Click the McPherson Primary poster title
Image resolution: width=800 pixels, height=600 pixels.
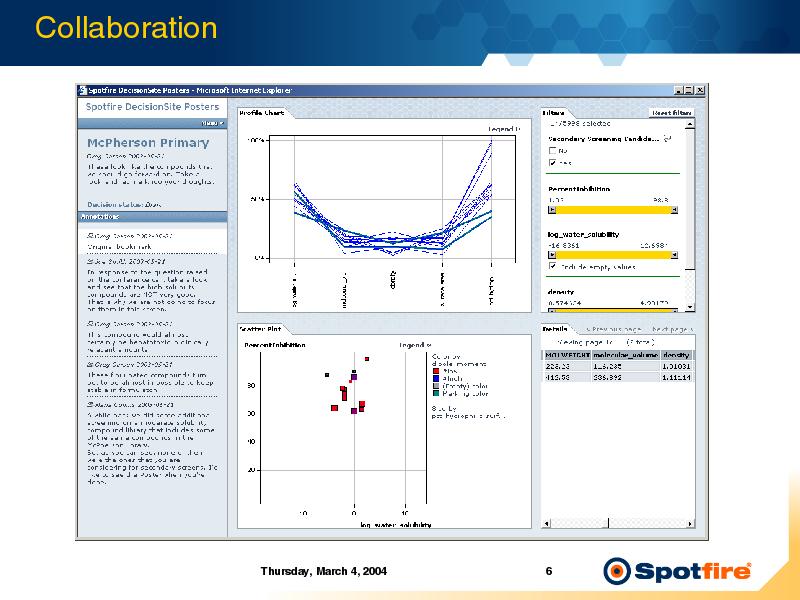[x=148, y=143]
